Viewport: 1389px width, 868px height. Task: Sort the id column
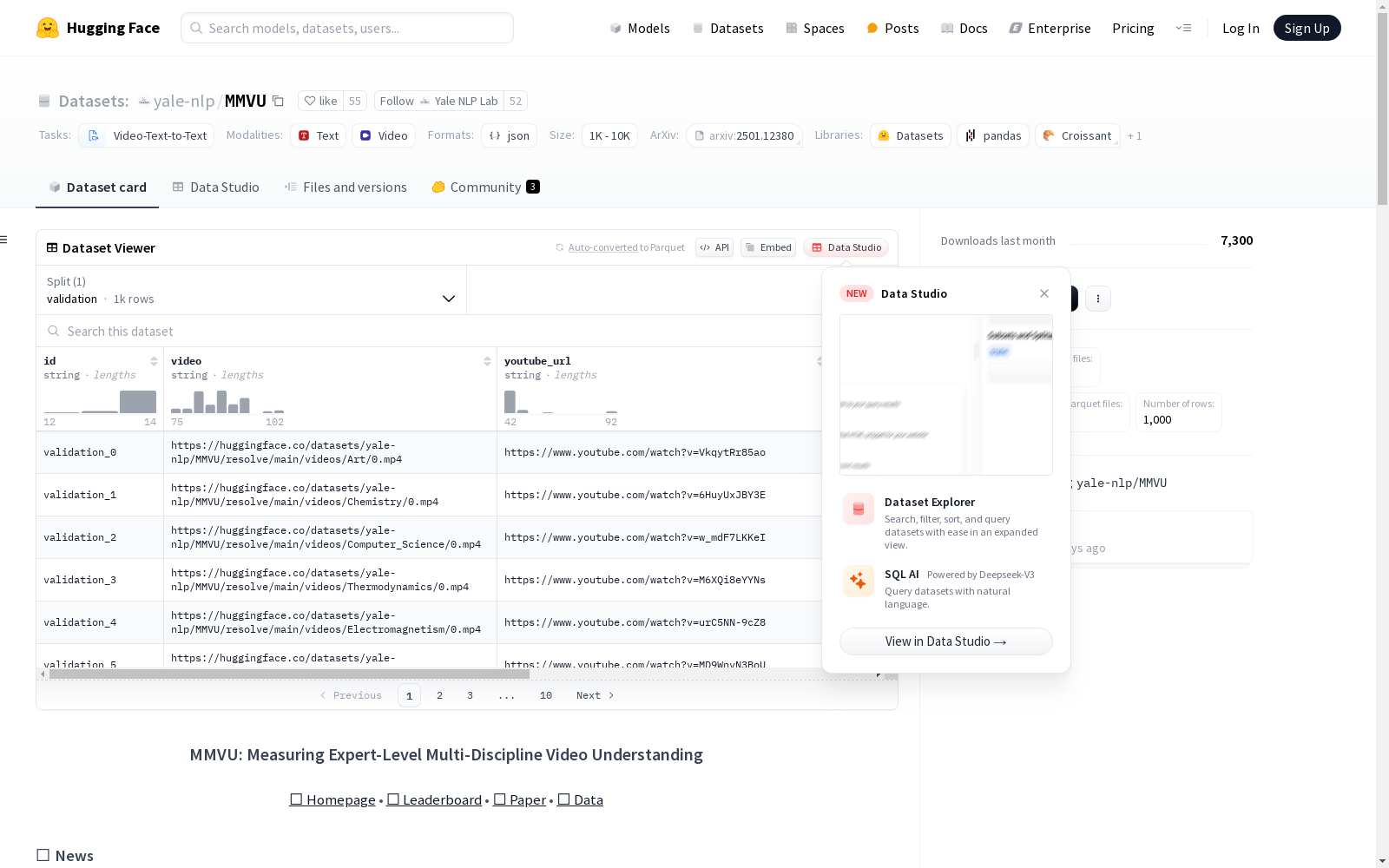(x=154, y=361)
